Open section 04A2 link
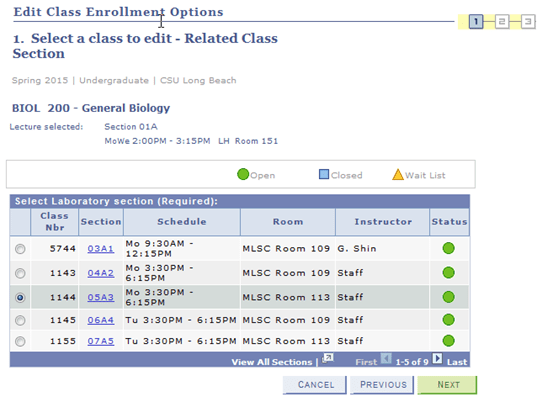 pyautogui.click(x=100, y=273)
